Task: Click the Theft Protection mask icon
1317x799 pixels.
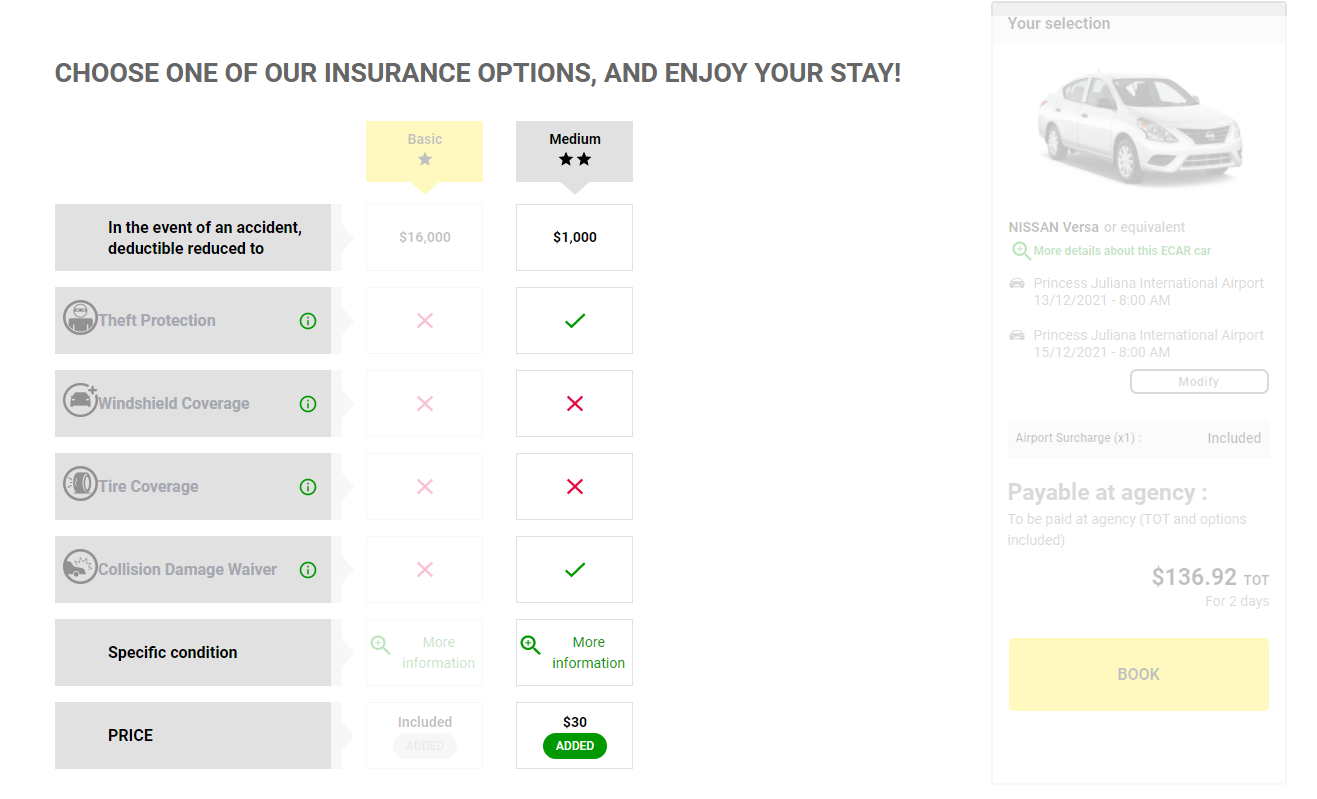Action: click(x=80, y=320)
